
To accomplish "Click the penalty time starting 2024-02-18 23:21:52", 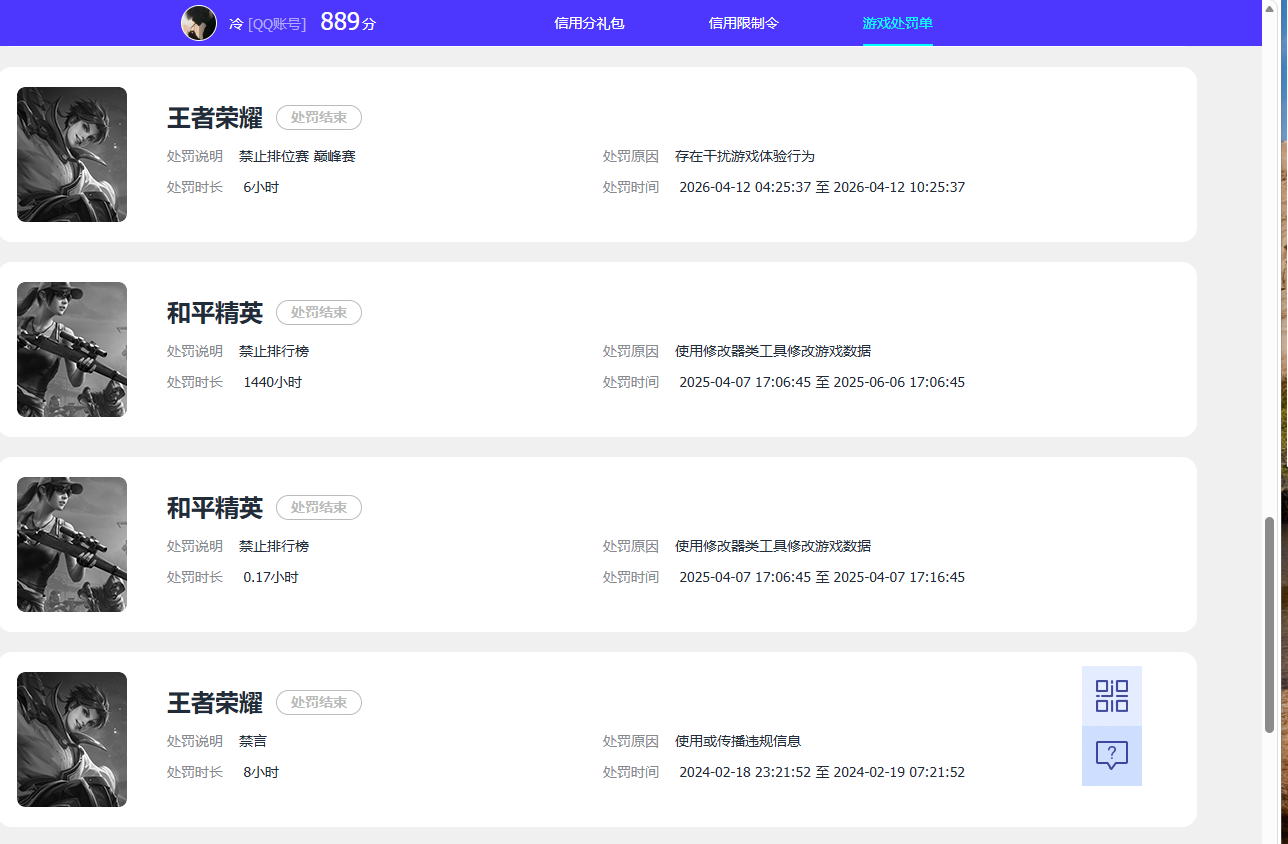I will click(822, 772).
